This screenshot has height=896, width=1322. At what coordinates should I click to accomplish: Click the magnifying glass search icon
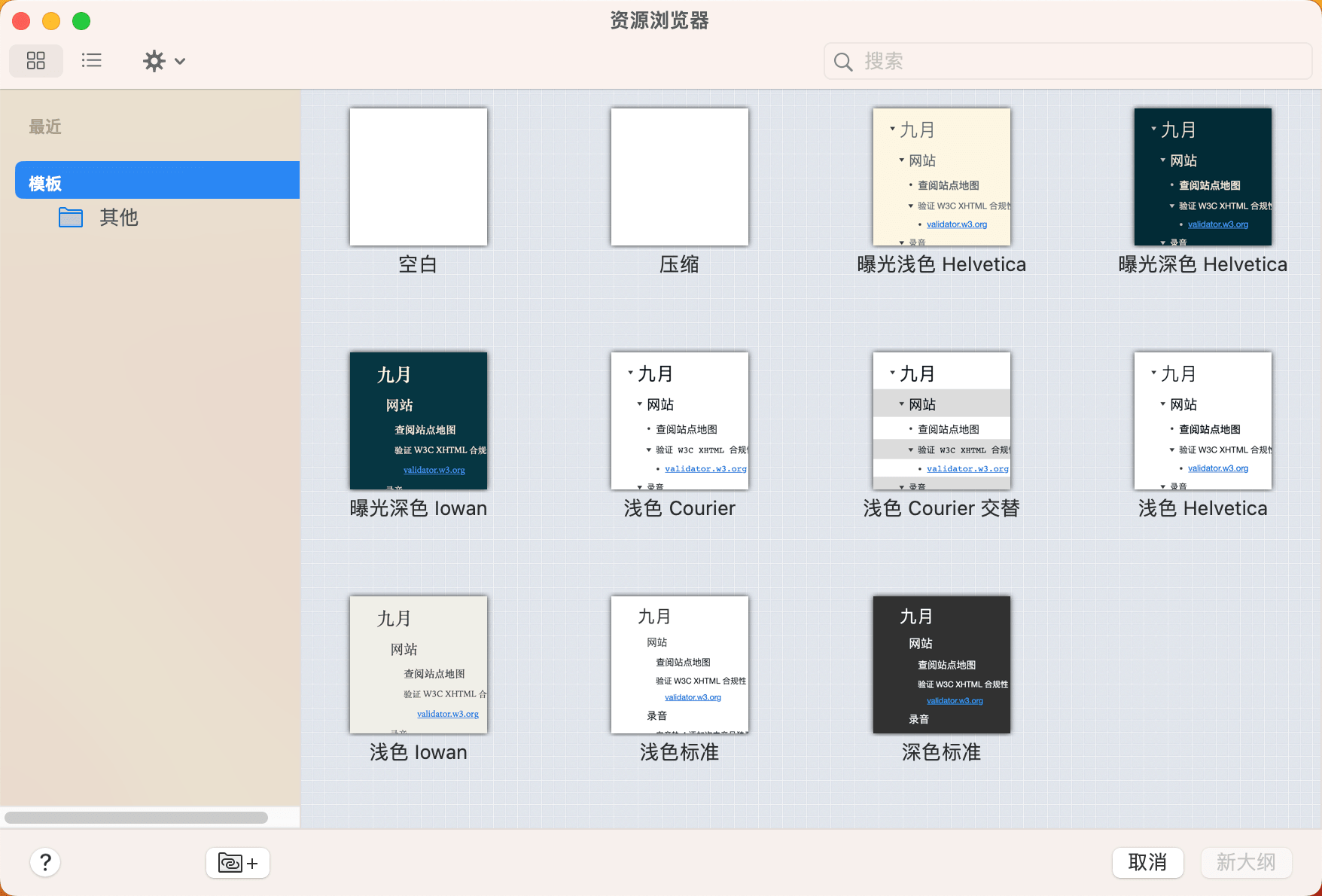[843, 62]
